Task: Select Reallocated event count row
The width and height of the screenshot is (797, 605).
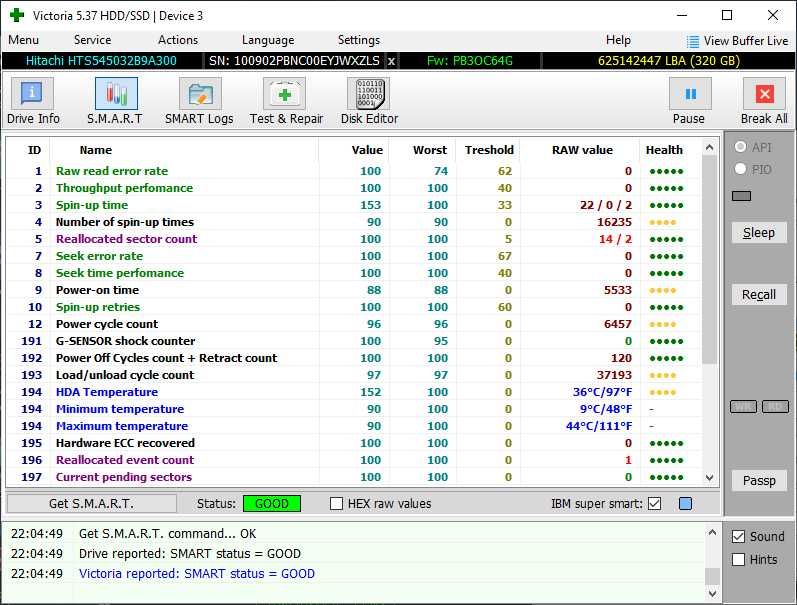Action: (x=354, y=460)
